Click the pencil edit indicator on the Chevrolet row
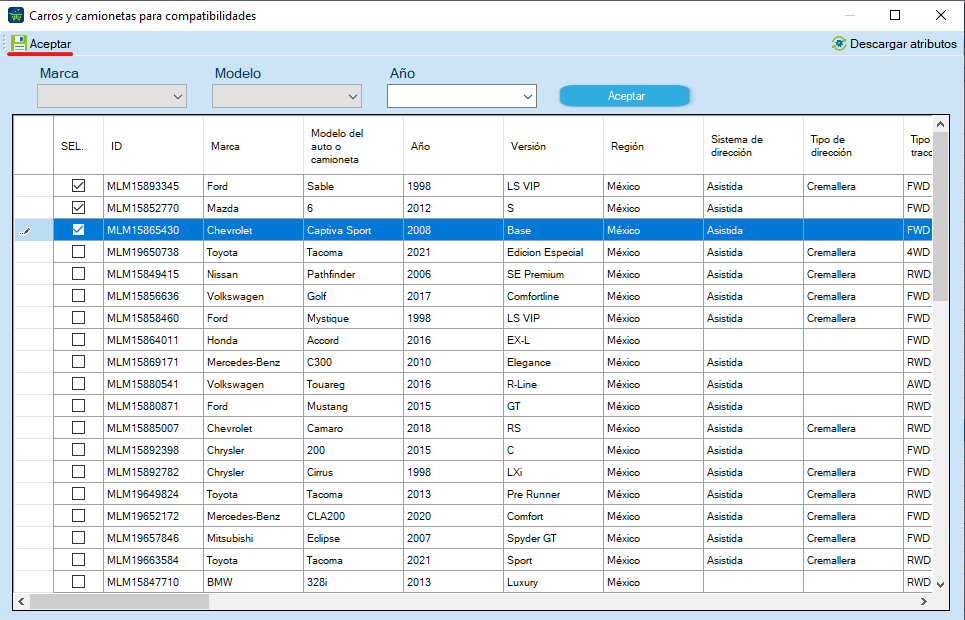This screenshot has height=620, width=965. tap(25, 231)
